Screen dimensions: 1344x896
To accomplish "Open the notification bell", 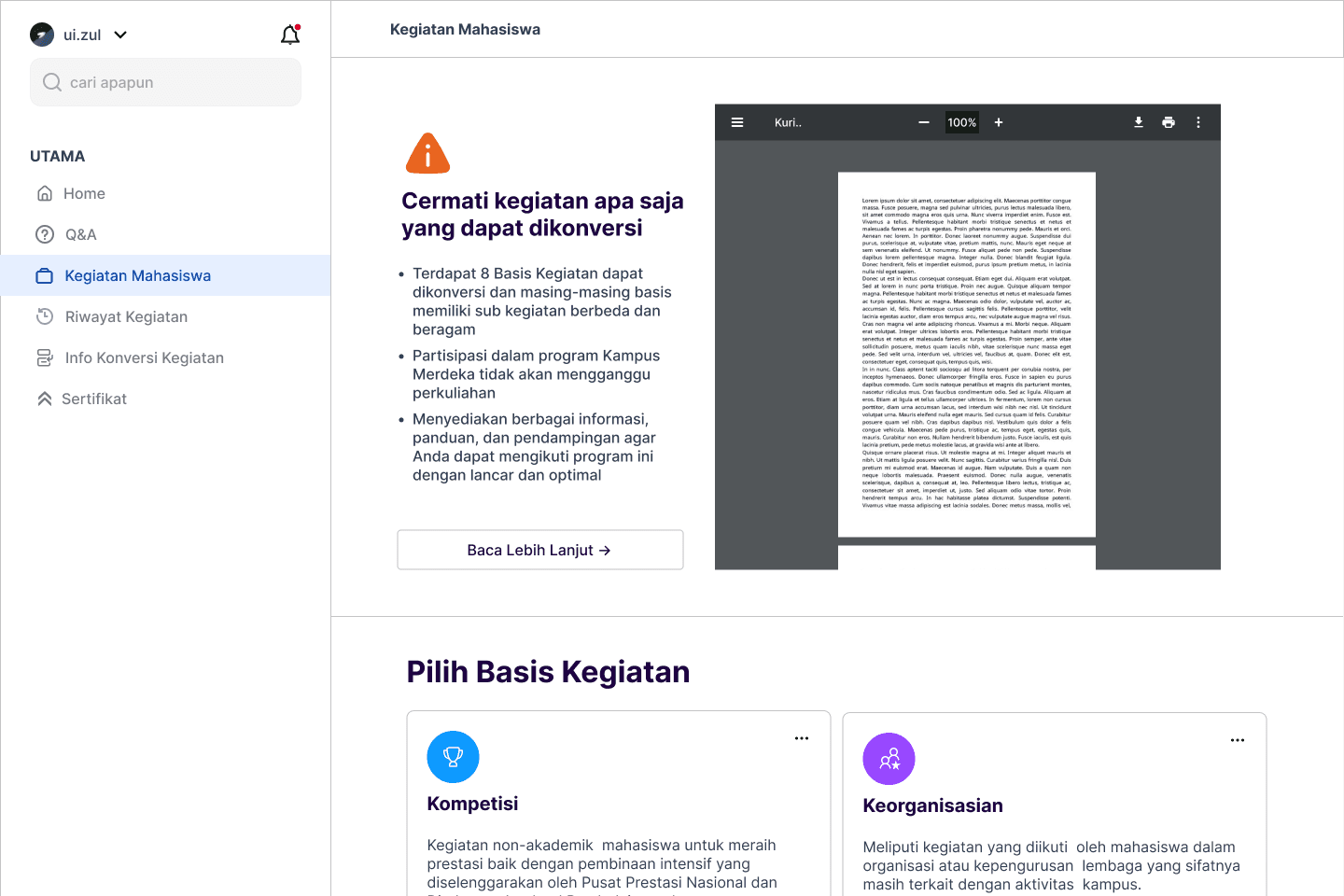I will tap(290, 35).
